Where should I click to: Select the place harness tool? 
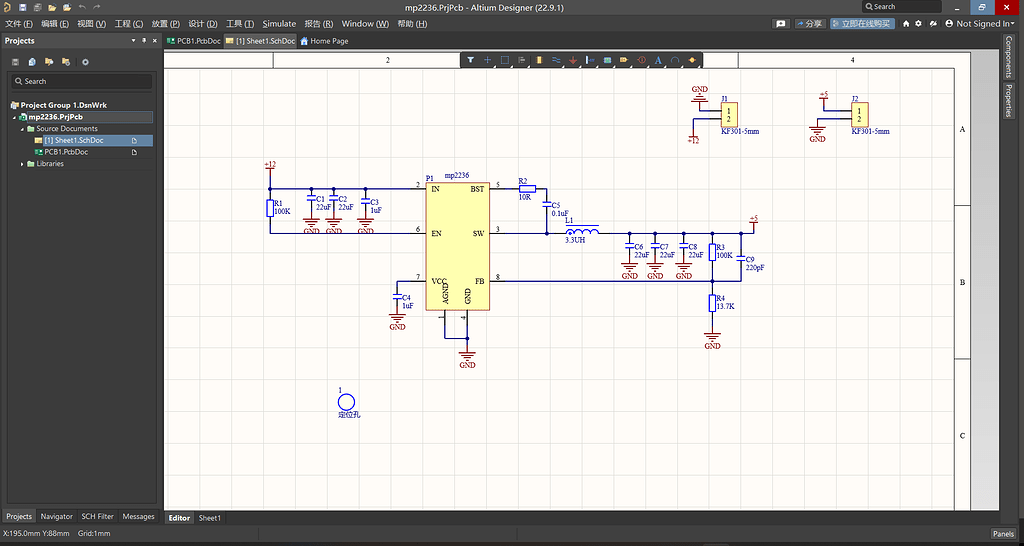click(x=590, y=60)
